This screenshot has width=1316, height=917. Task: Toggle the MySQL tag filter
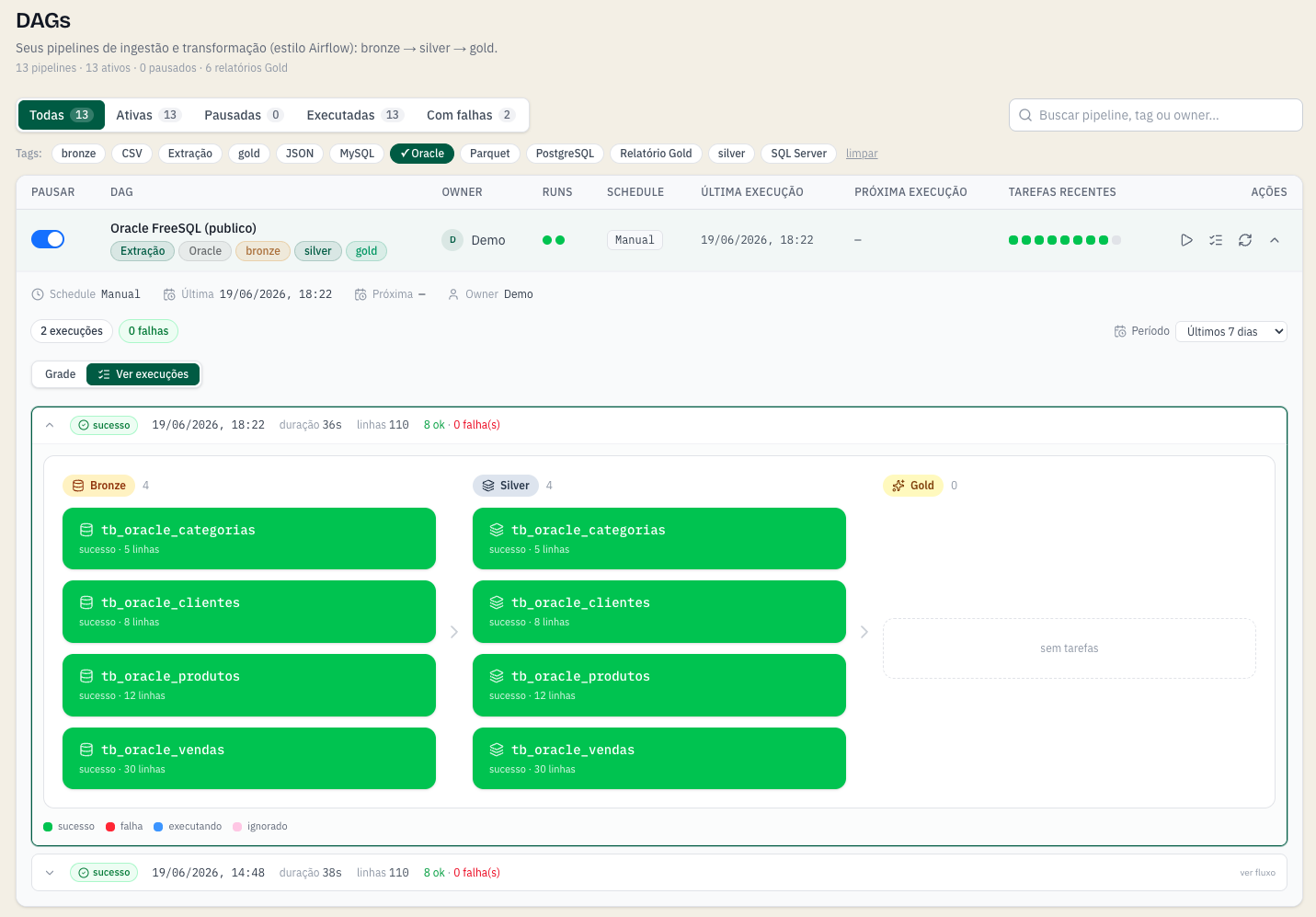(357, 154)
